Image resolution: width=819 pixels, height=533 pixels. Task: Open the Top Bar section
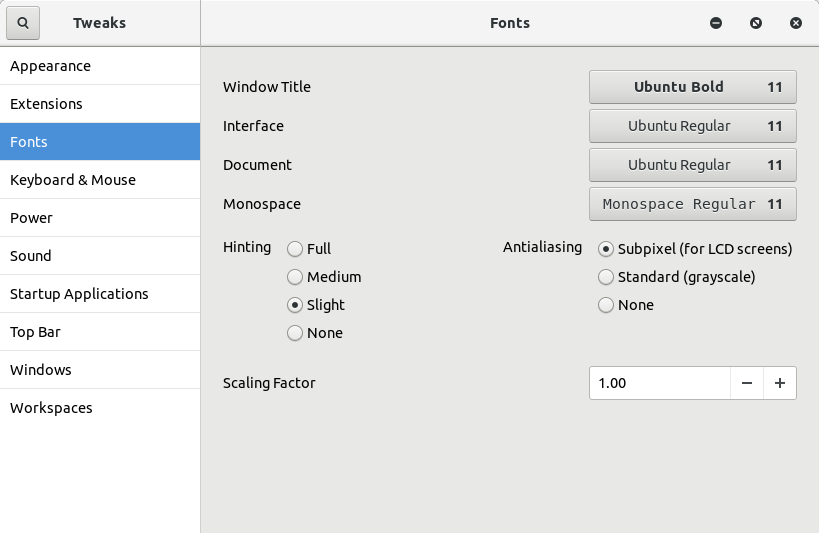(36, 332)
